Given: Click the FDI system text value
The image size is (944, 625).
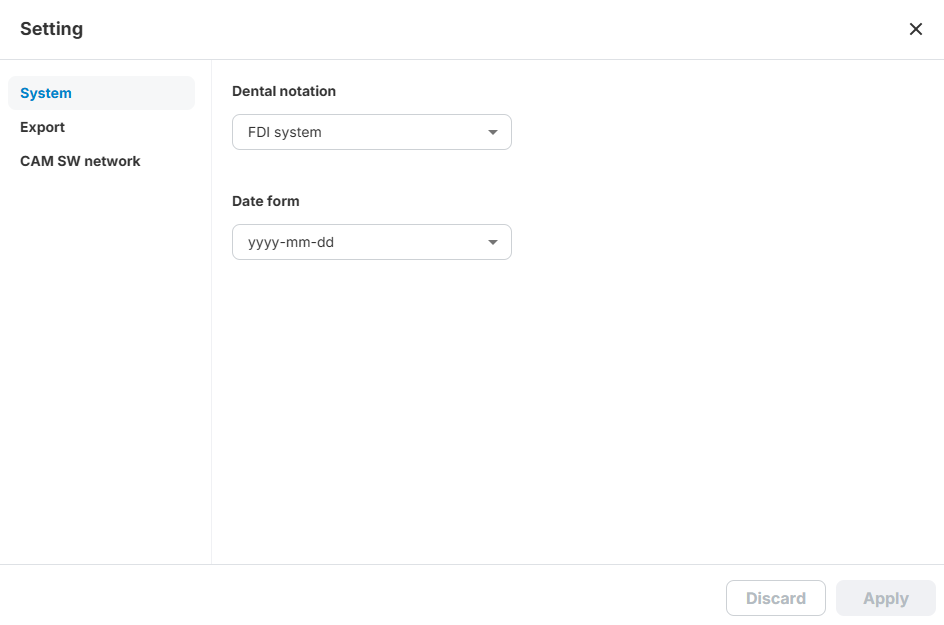Looking at the screenshot, I should point(285,132).
